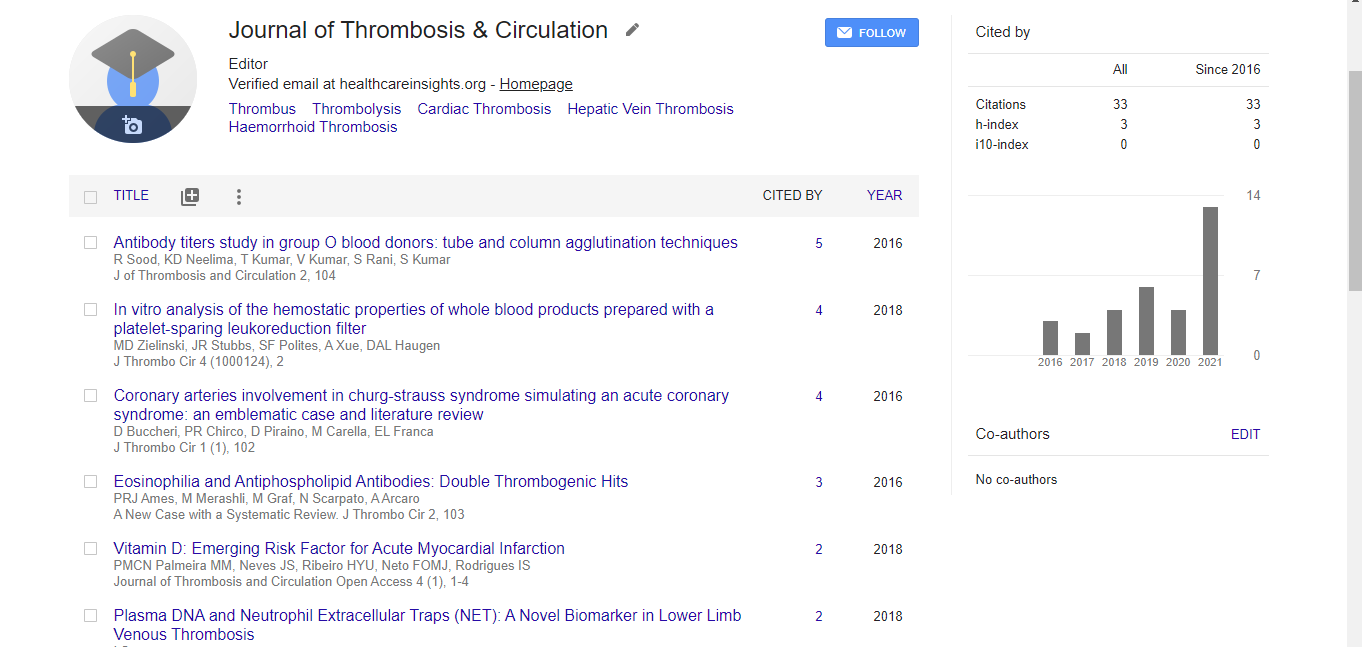1362x647 pixels.
Task: Click EDIT in the Co-authors section
Action: [1245, 434]
